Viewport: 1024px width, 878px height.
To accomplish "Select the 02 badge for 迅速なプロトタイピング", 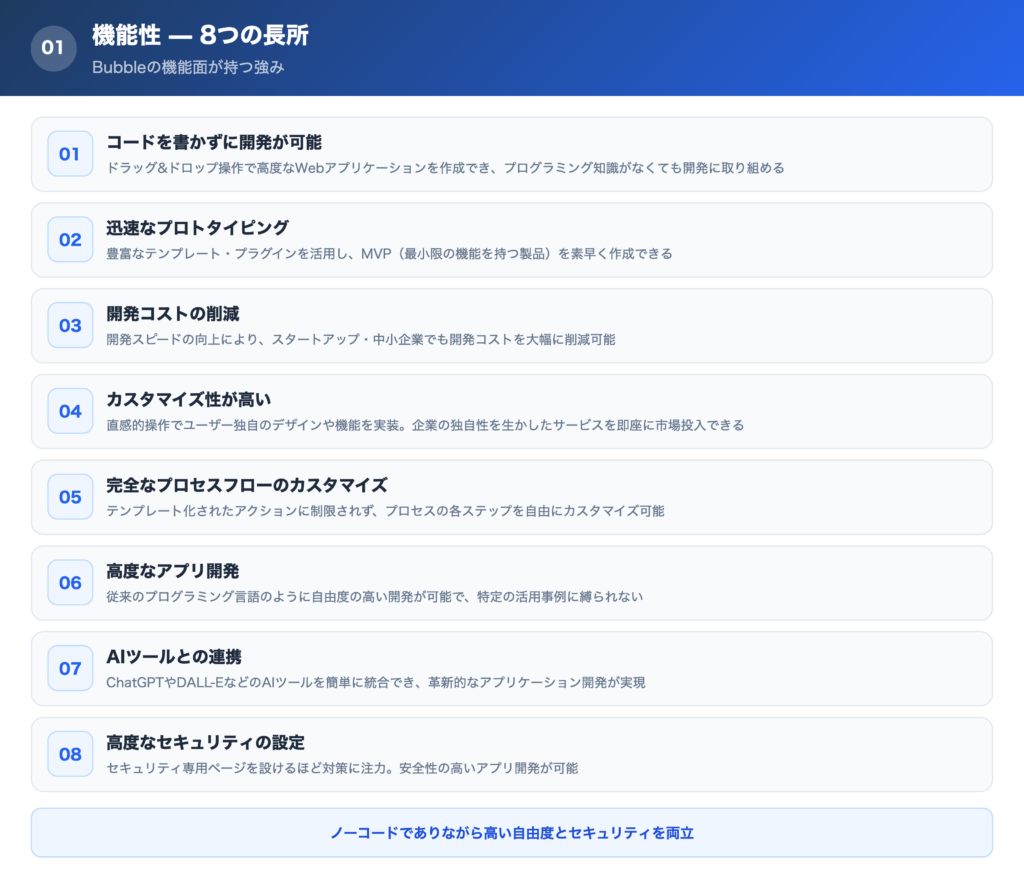I will [x=69, y=240].
